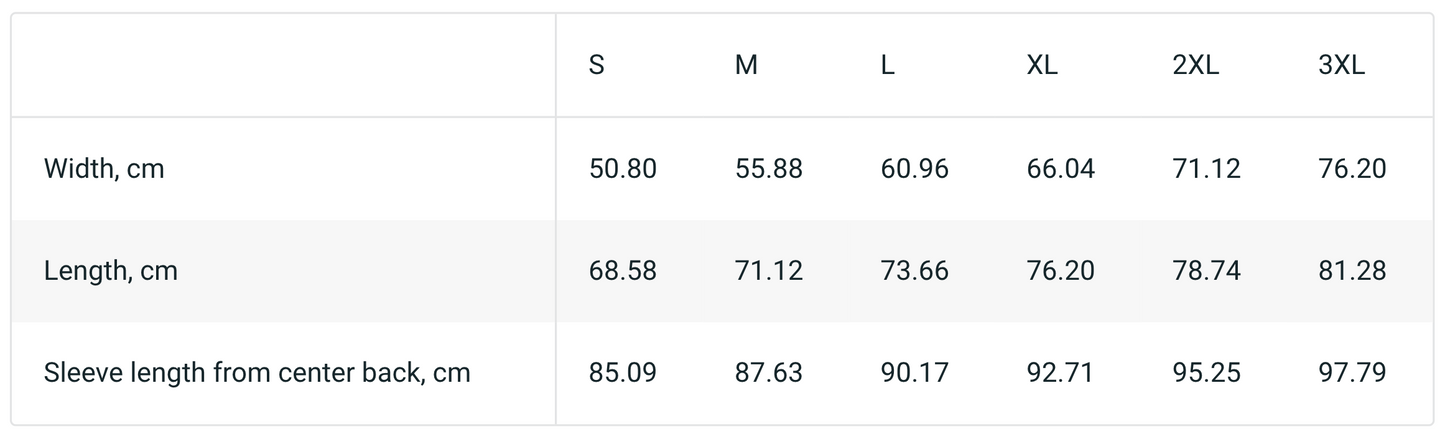Image resolution: width=1445 pixels, height=439 pixels.
Task: Select width value 55.88 for size M
Action: pyautogui.click(x=769, y=169)
